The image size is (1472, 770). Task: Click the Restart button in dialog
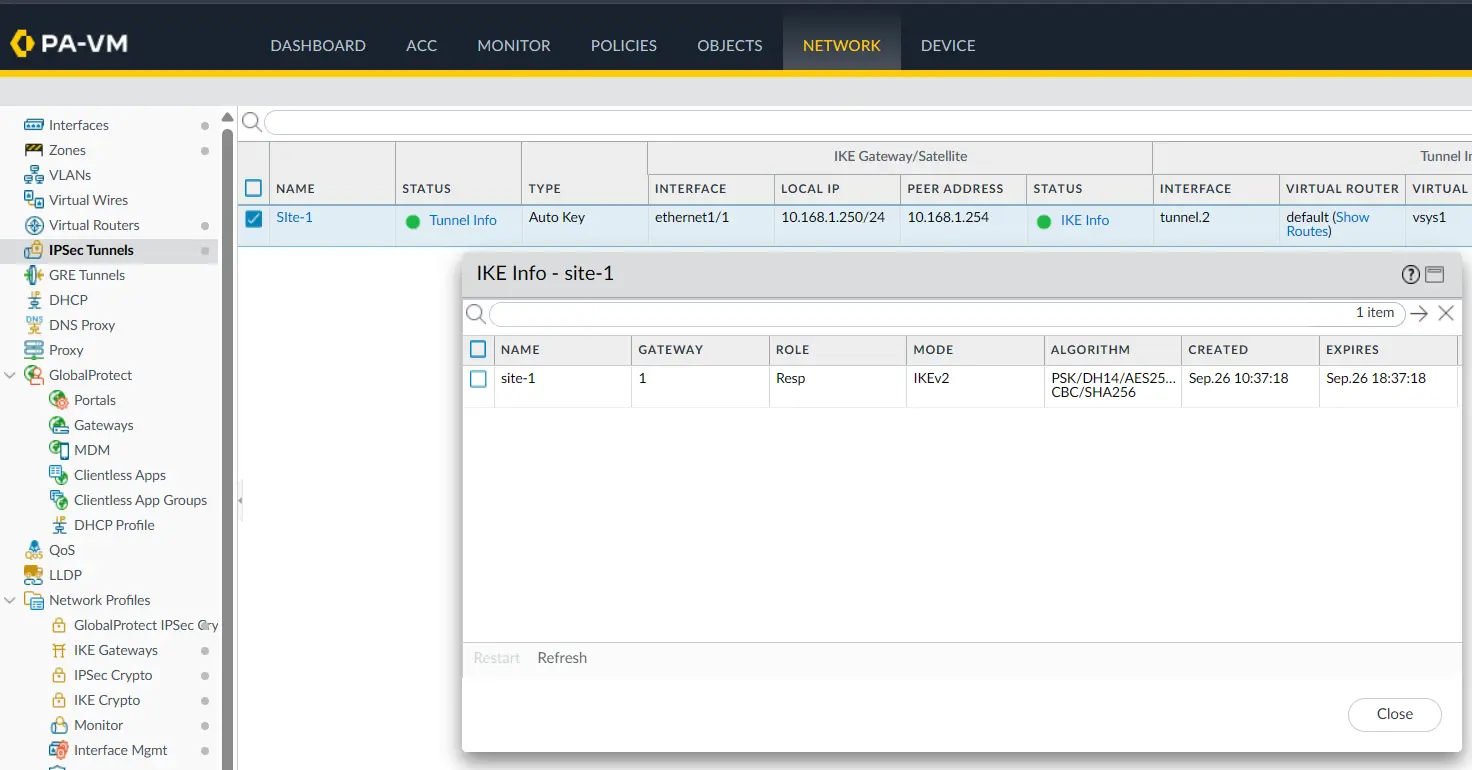[497, 658]
